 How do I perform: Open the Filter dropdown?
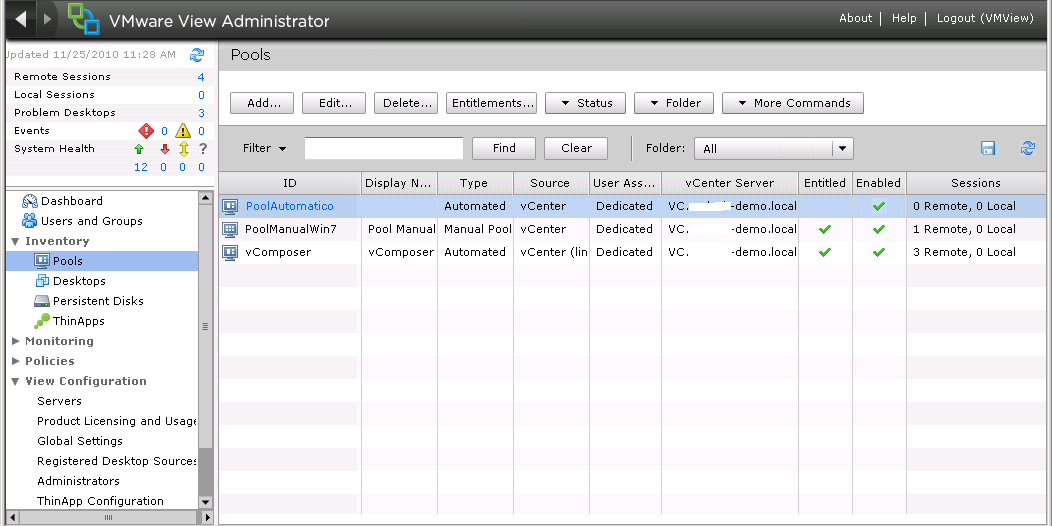click(x=264, y=148)
